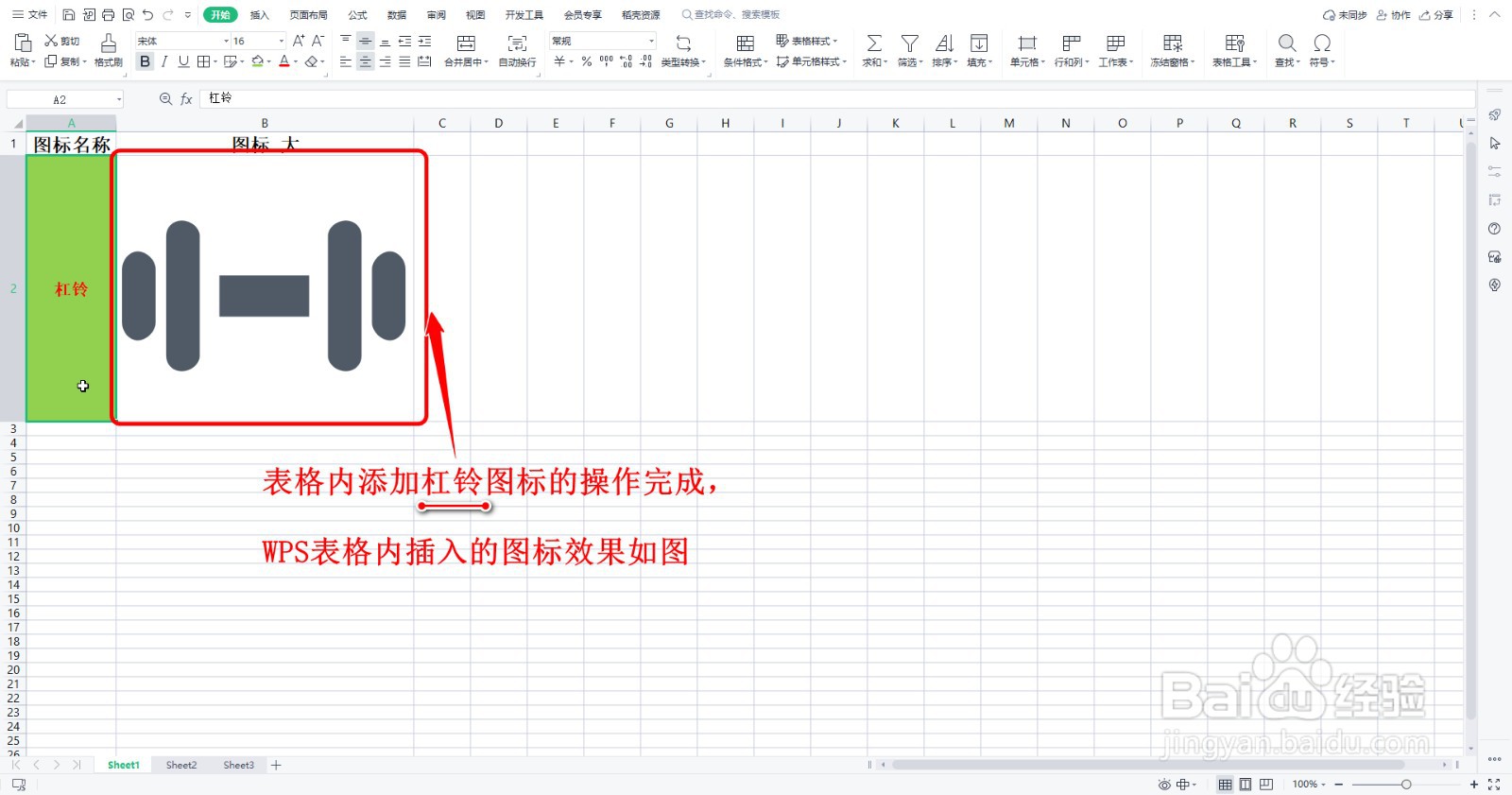This screenshot has width=1512, height=795.
Task: Click the Merge and Center icon
Action: (x=466, y=43)
